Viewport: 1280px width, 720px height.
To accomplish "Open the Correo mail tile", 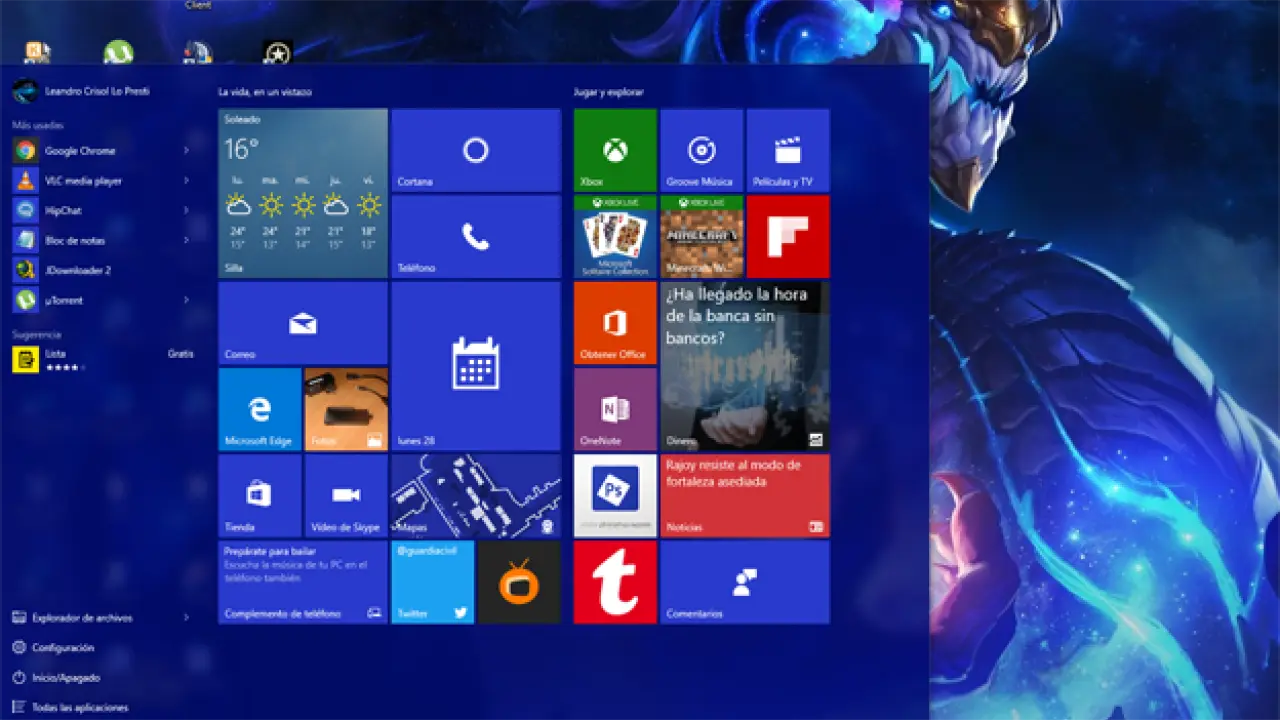I will coord(303,323).
